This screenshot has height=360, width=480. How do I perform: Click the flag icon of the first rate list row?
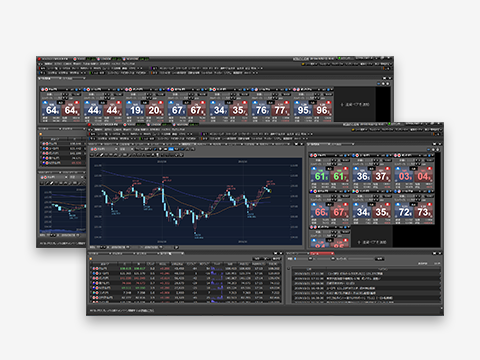pos(95,268)
